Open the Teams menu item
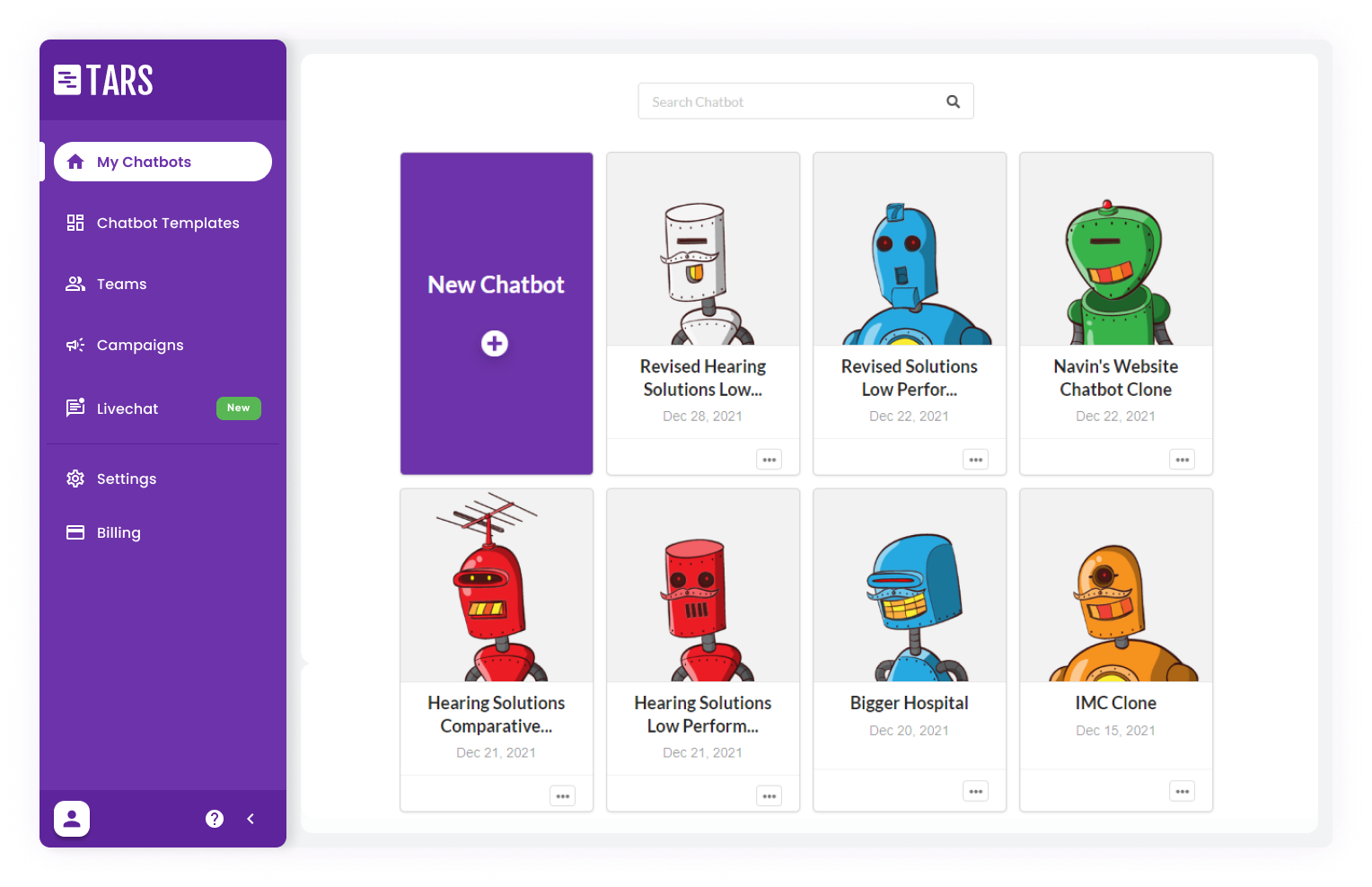The height and width of the screenshot is (887, 1372). coord(121,284)
